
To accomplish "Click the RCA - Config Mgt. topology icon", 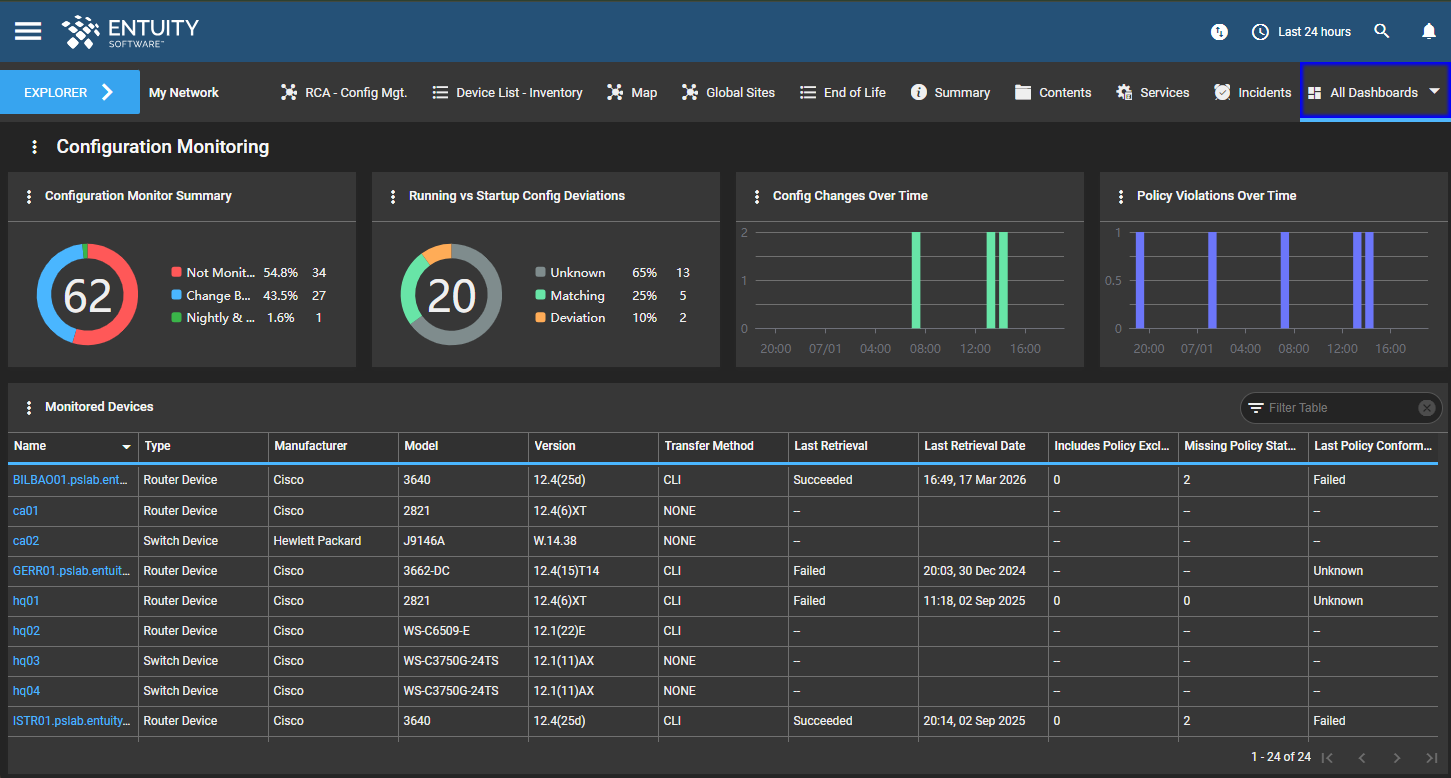I will (289, 92).
